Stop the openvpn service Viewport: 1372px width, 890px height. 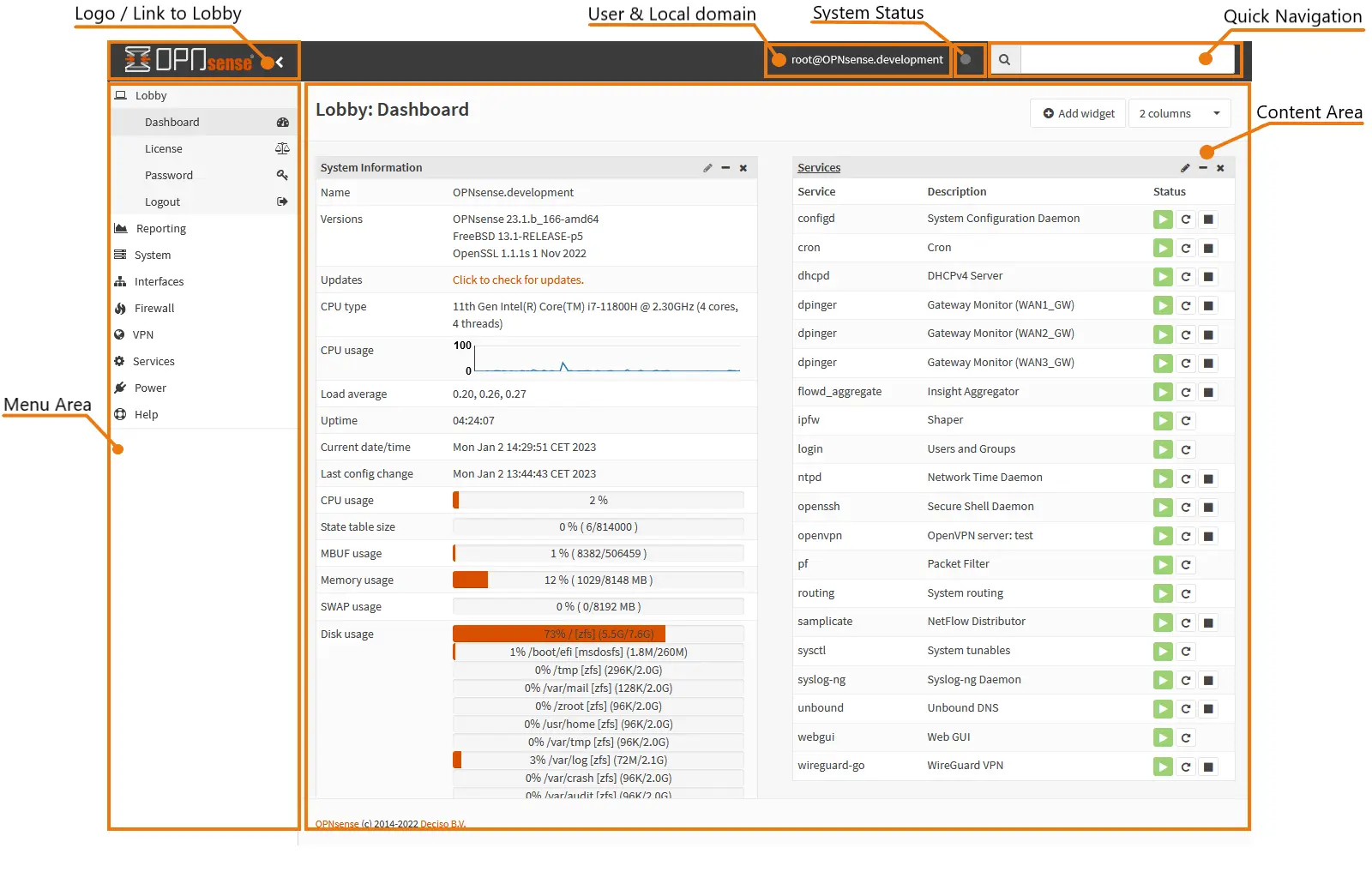click(x=1208, y=537)
